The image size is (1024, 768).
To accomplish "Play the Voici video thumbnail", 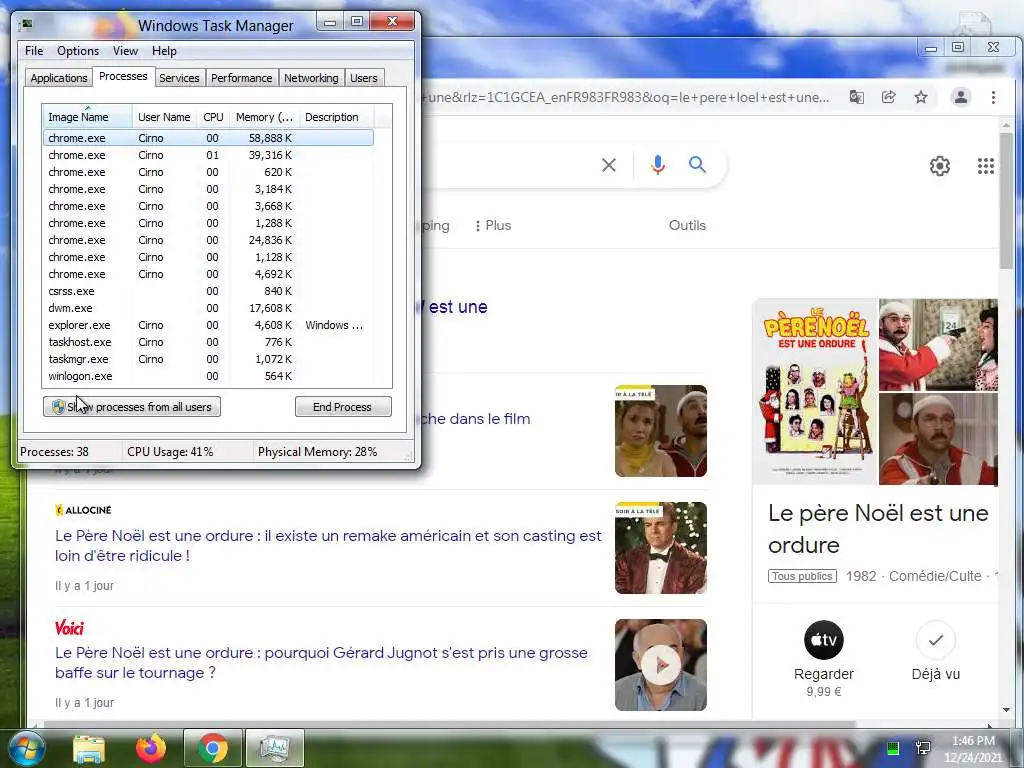I will click(661, 665).
